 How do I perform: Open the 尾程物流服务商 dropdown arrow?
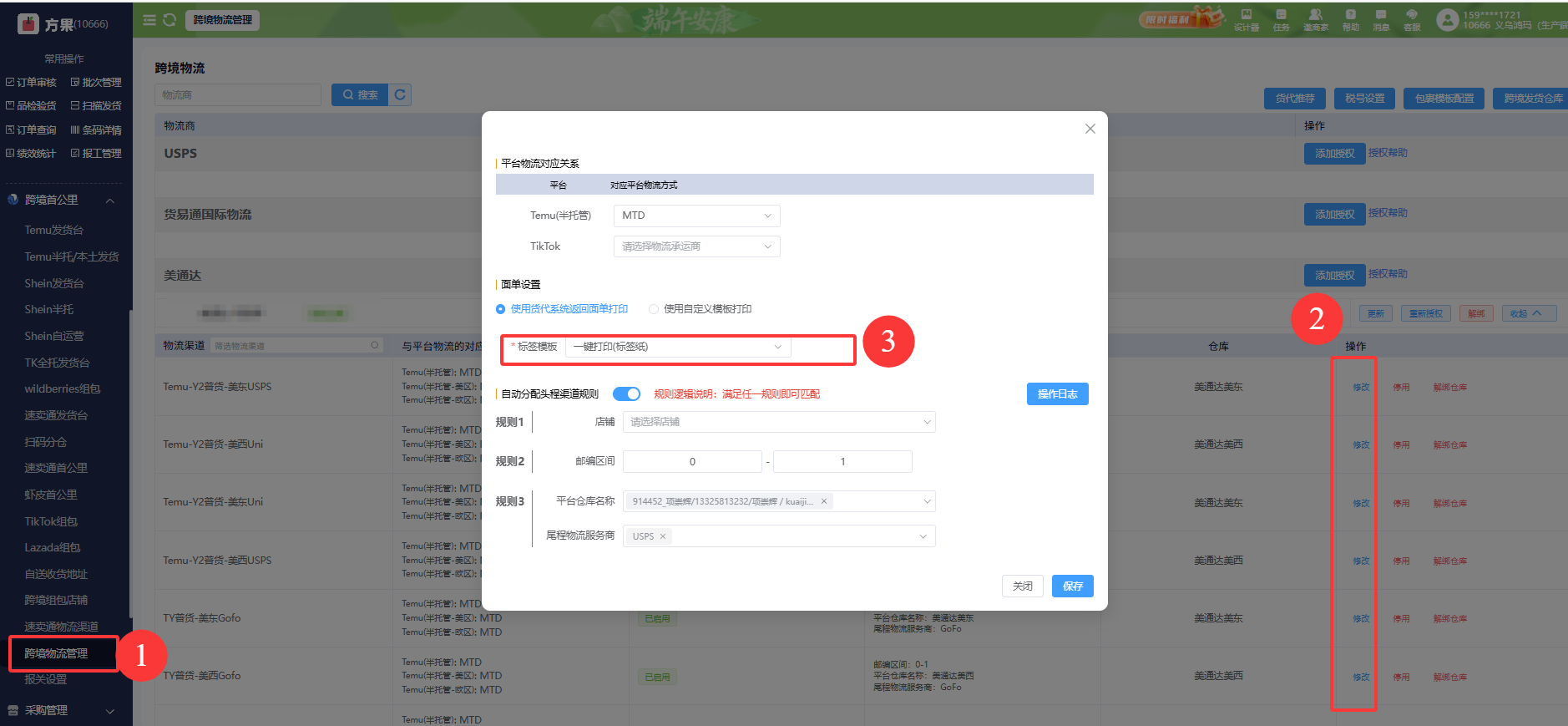tap(923, 536)
